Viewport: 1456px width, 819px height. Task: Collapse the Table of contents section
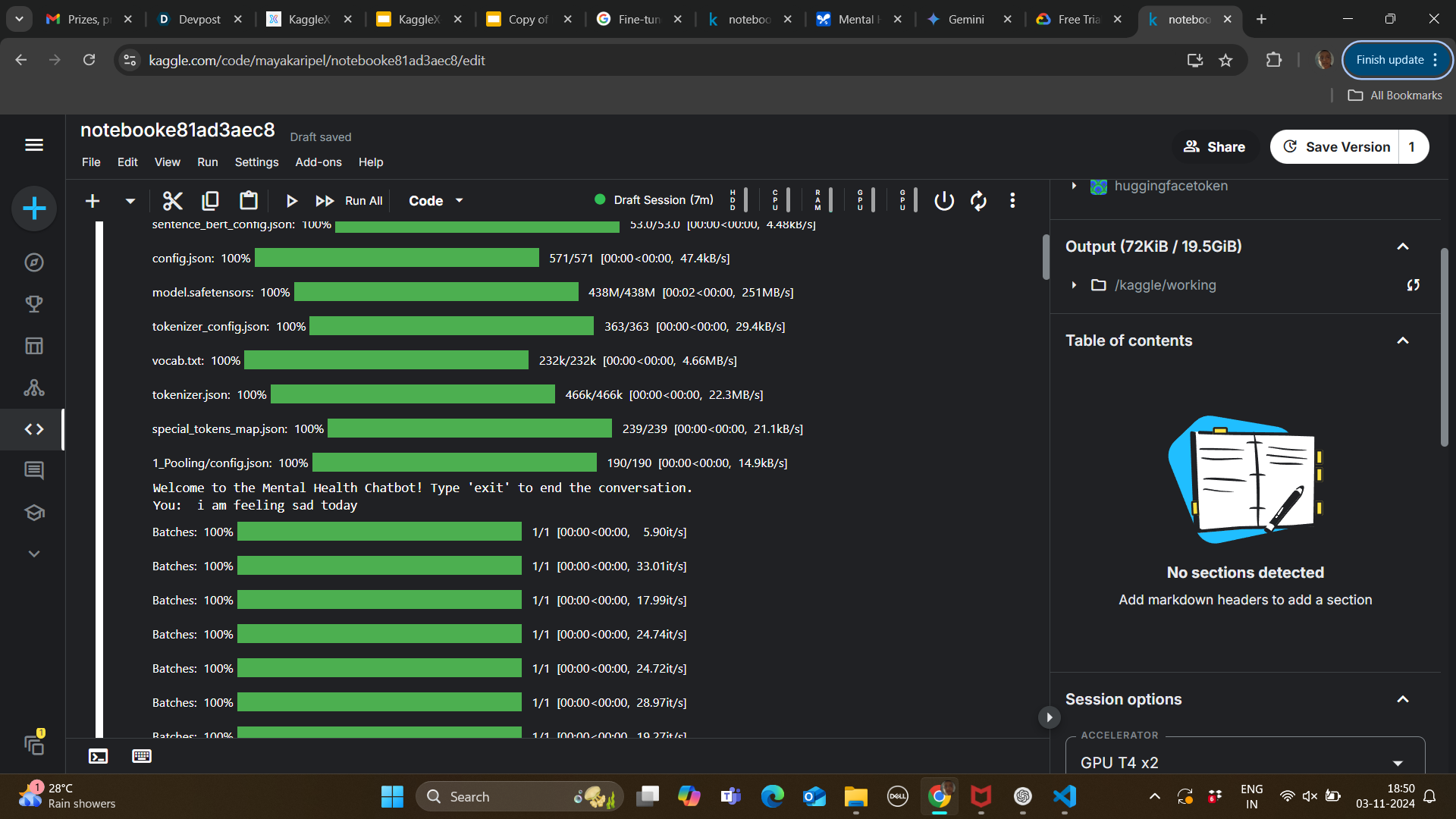[x=1402, y=340]
